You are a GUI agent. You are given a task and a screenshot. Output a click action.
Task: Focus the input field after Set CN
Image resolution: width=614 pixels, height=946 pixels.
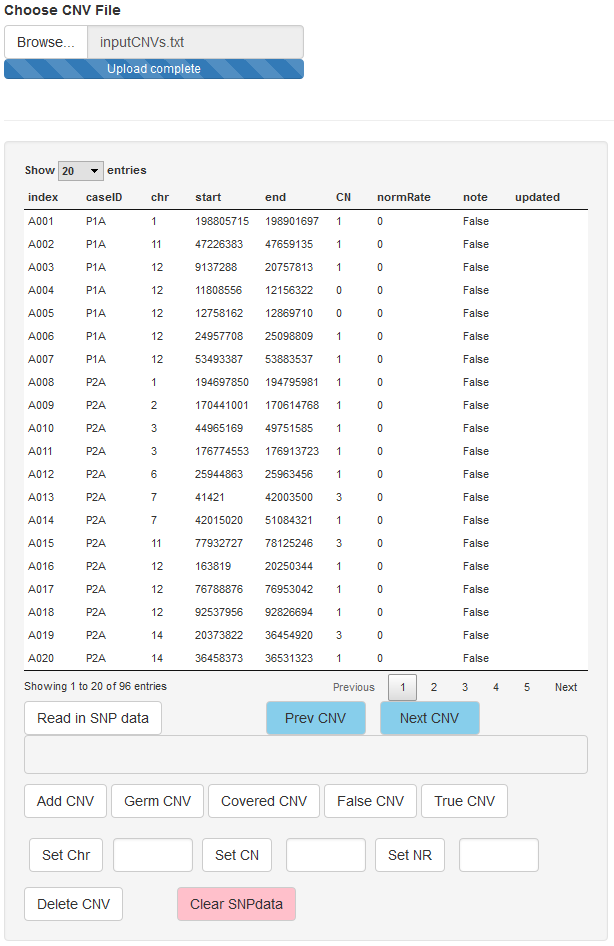click(x=326, y=855)
